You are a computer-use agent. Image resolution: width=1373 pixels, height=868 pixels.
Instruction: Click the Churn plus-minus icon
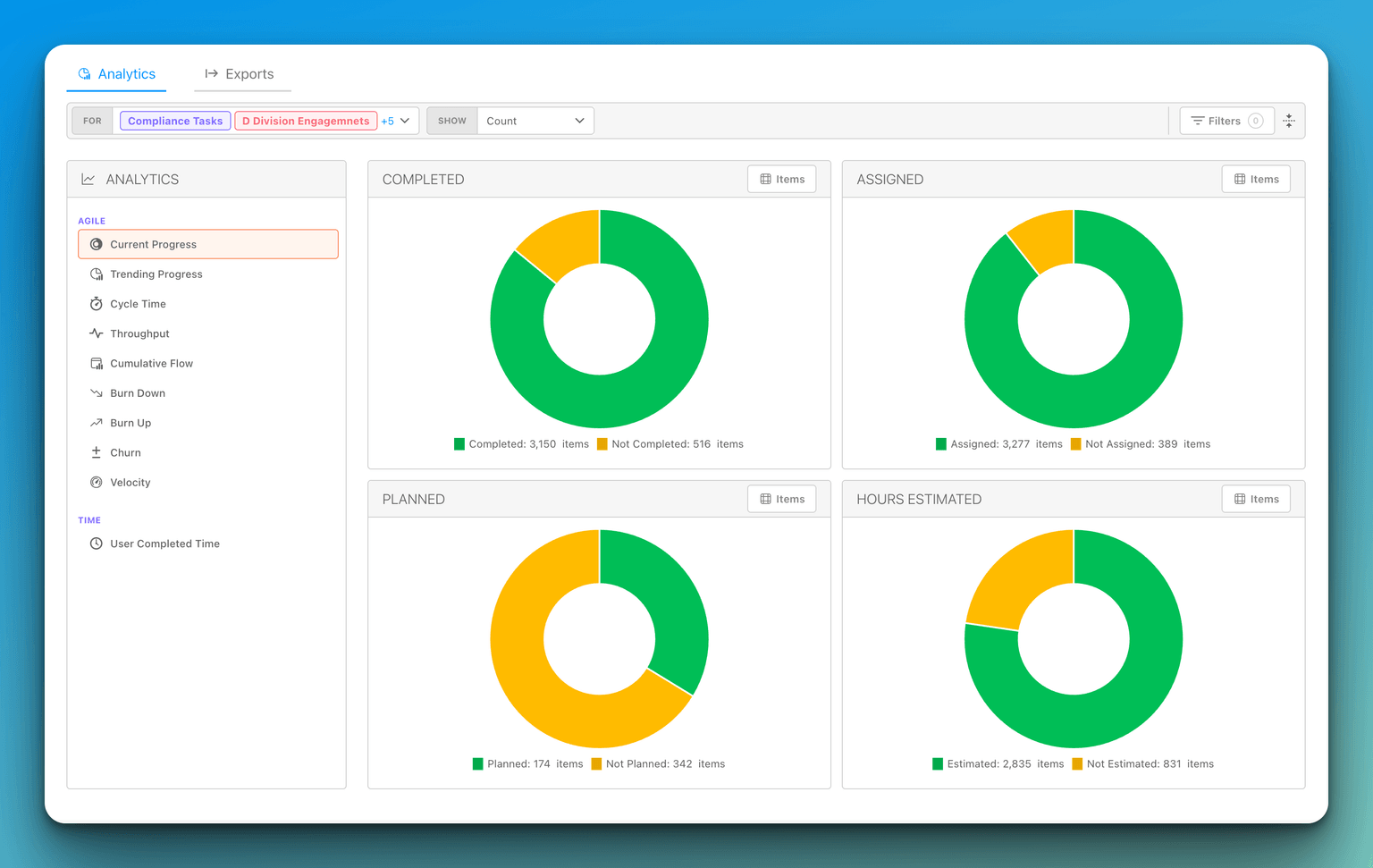96,452
